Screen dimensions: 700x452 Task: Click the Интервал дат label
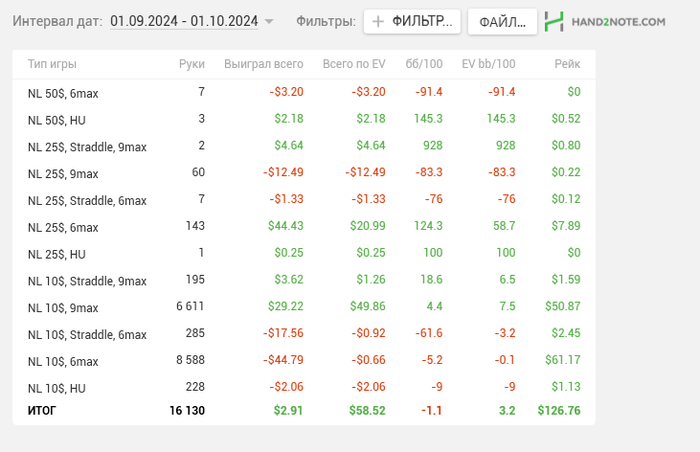point(57,21)
